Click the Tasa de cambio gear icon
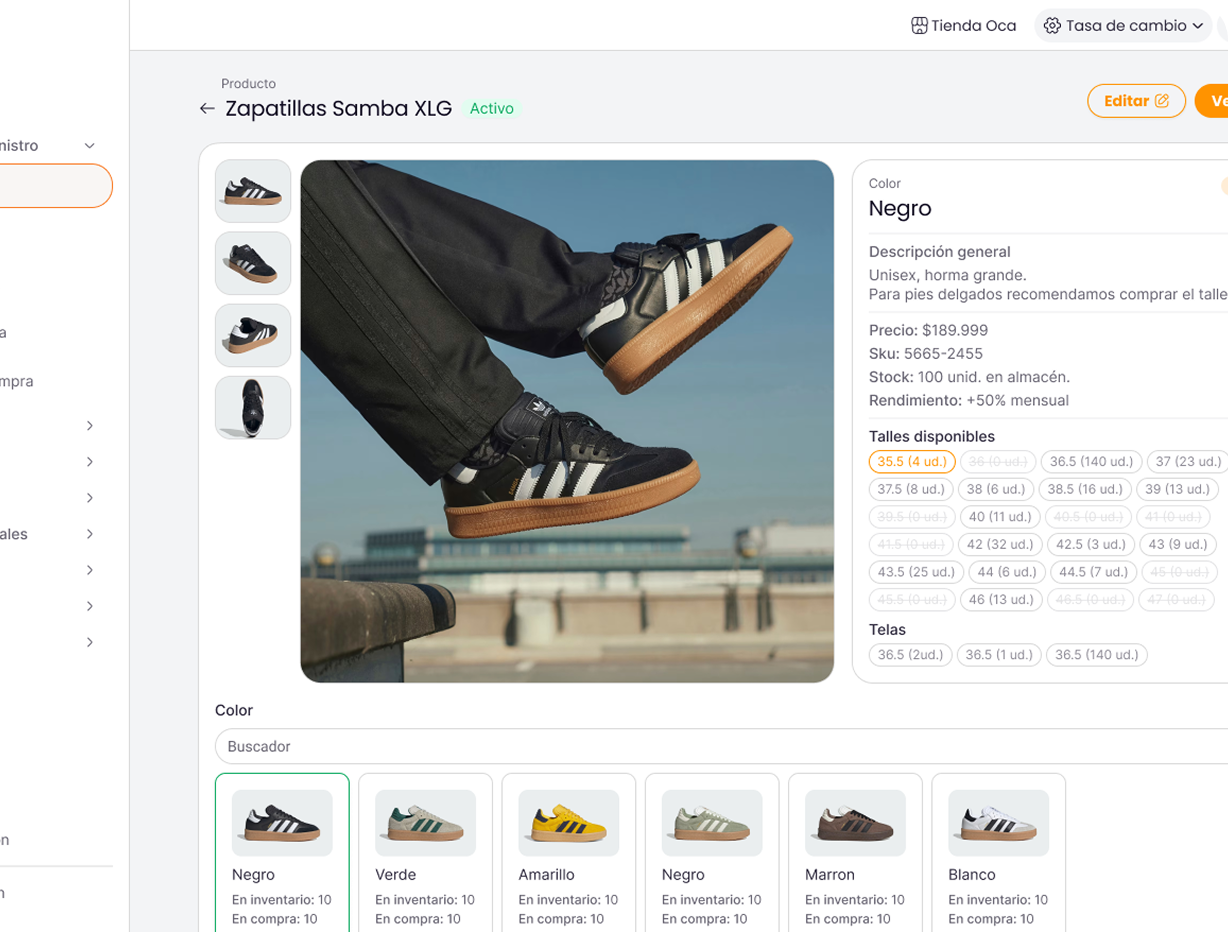1228x932 pixels. 1052,26
